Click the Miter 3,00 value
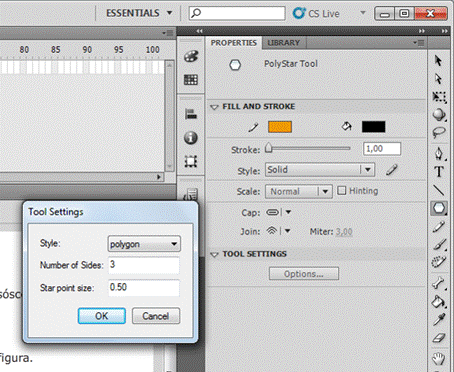Screen dimensions: 454x372 344,231
